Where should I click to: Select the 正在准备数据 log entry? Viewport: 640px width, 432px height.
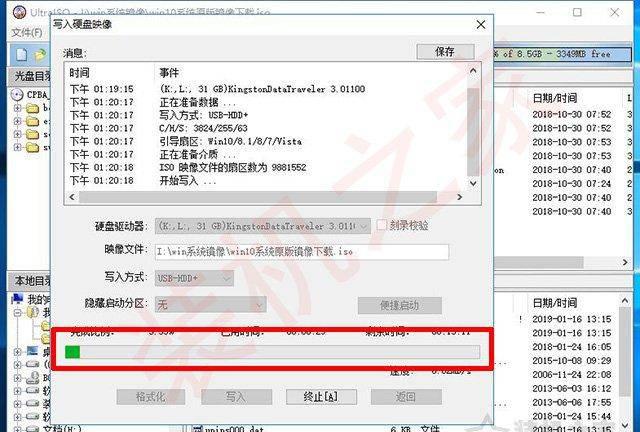coord(198,102)
